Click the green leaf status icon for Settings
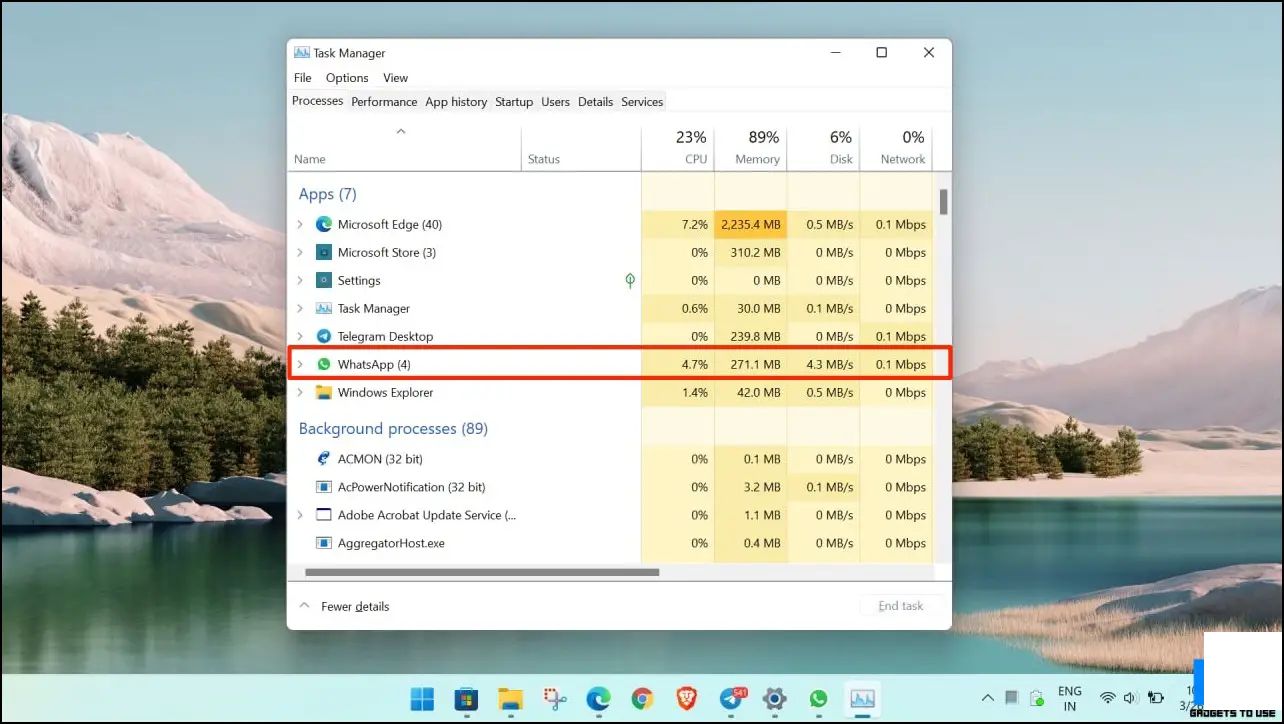This screenshot has width=1284, height=724. (x=630, y=280)
